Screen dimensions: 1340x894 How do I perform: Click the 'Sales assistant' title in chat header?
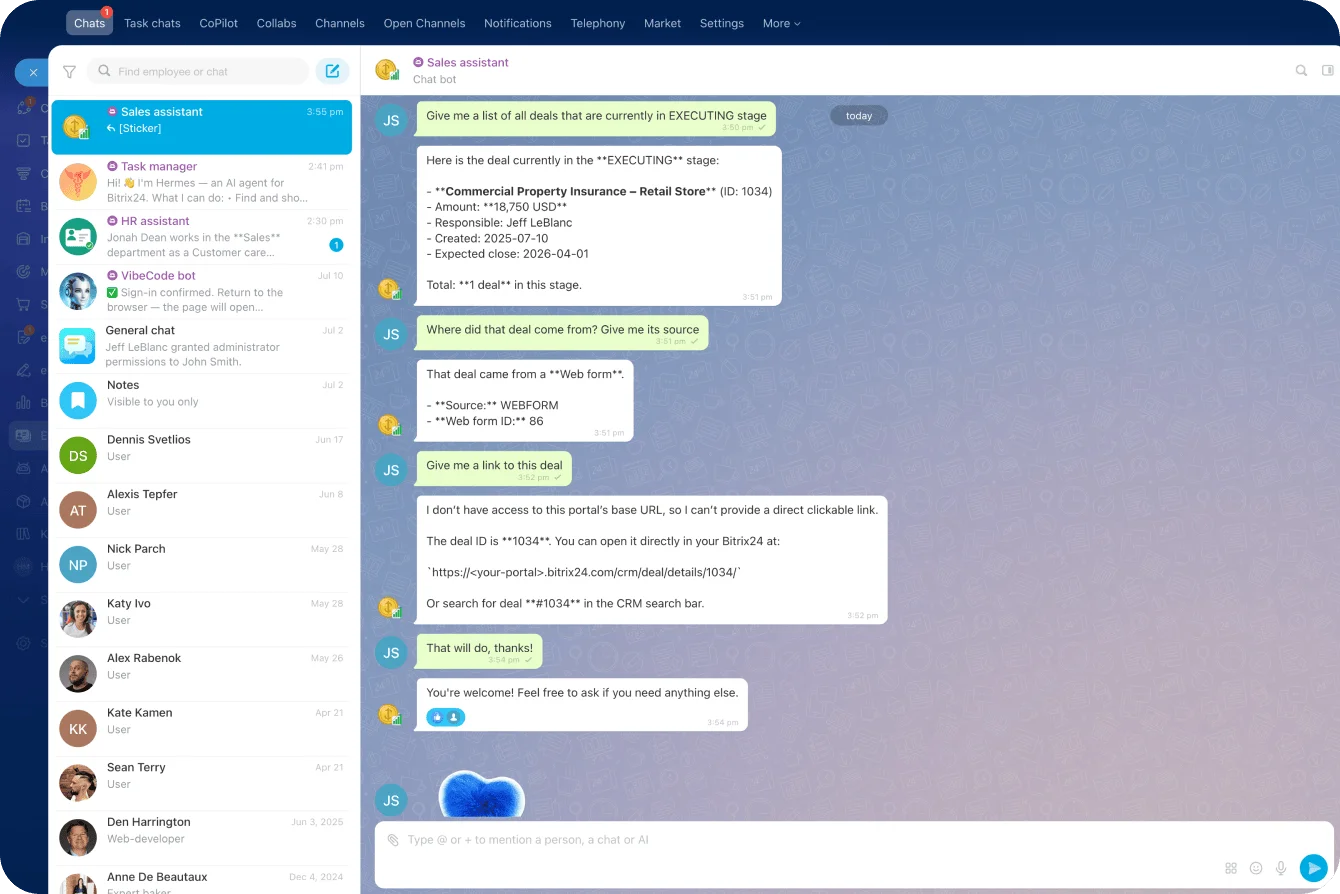click(467, 62)
